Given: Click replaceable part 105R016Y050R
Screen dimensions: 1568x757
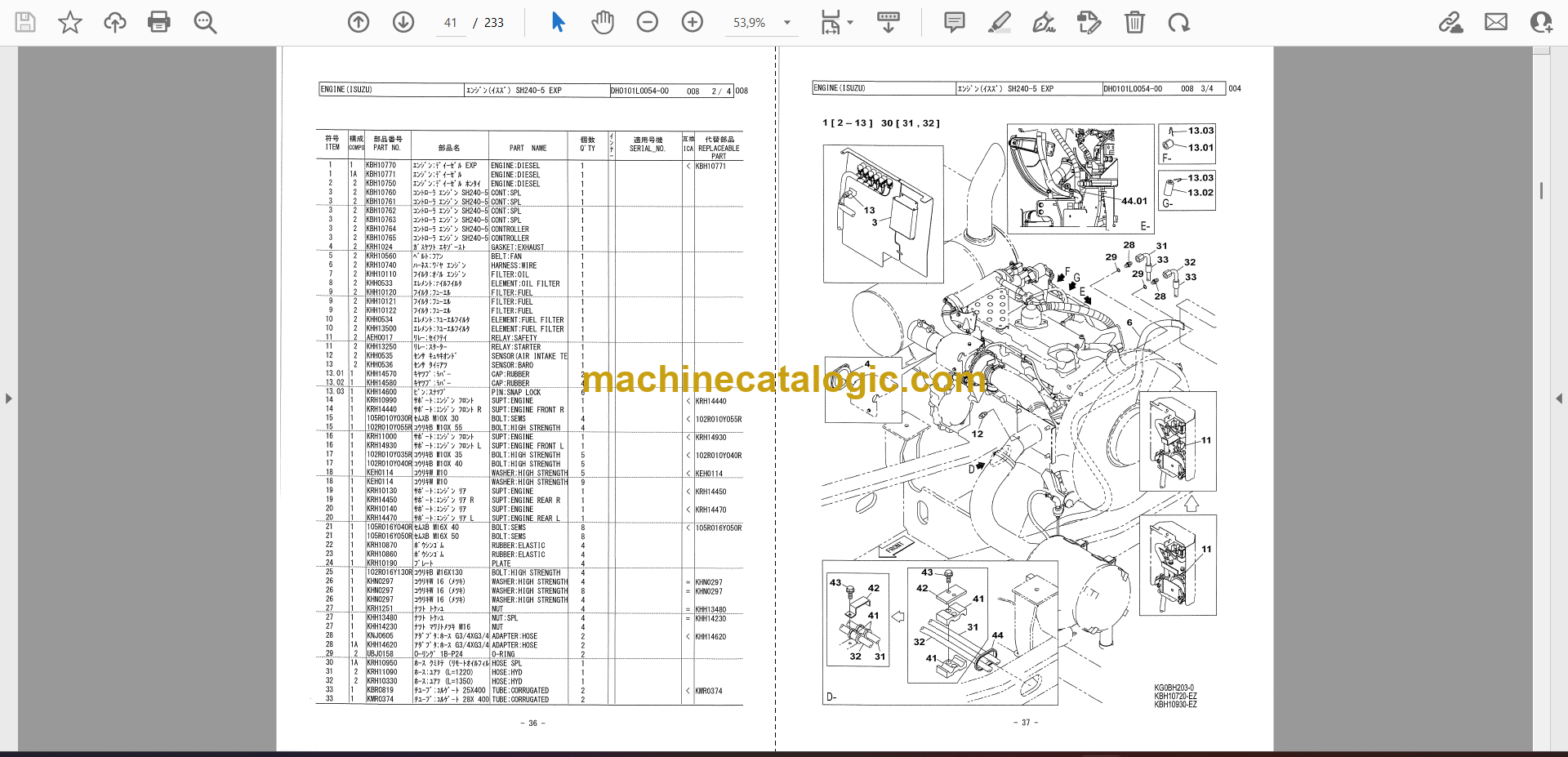Looking at the screenshot, I should 719,528.
